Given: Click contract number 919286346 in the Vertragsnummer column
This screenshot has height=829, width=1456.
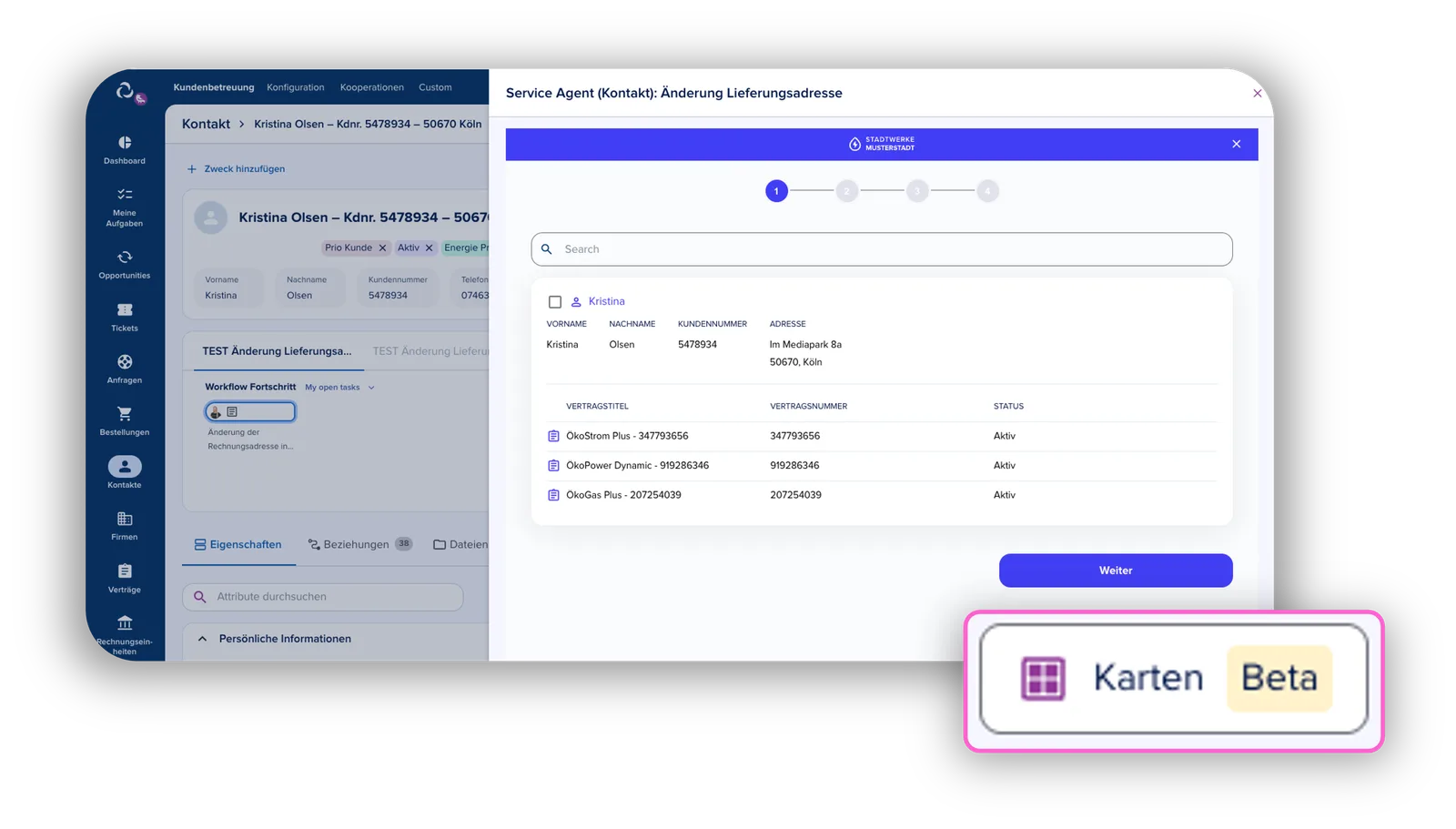Looking at the screenshot, I should (794, 465).
